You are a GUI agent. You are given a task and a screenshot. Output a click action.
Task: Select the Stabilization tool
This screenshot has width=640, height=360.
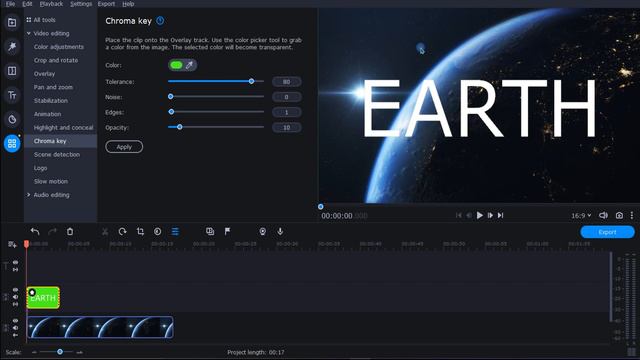click(x=51, y=100)
